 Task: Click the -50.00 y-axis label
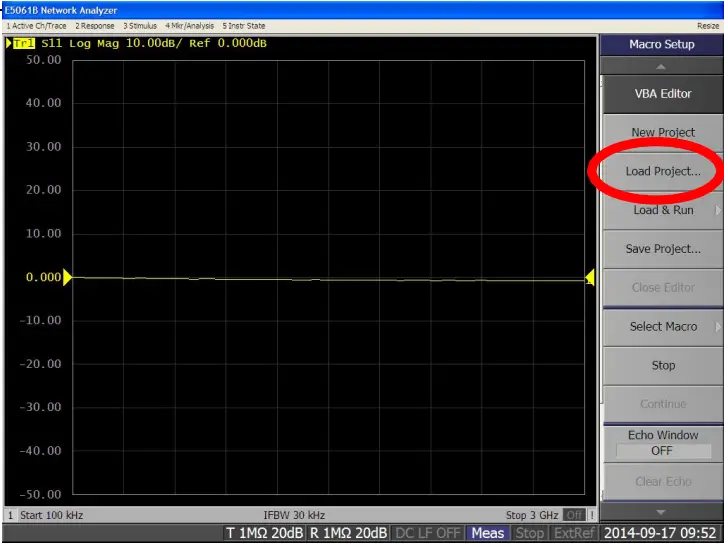(x=41, y=494)
